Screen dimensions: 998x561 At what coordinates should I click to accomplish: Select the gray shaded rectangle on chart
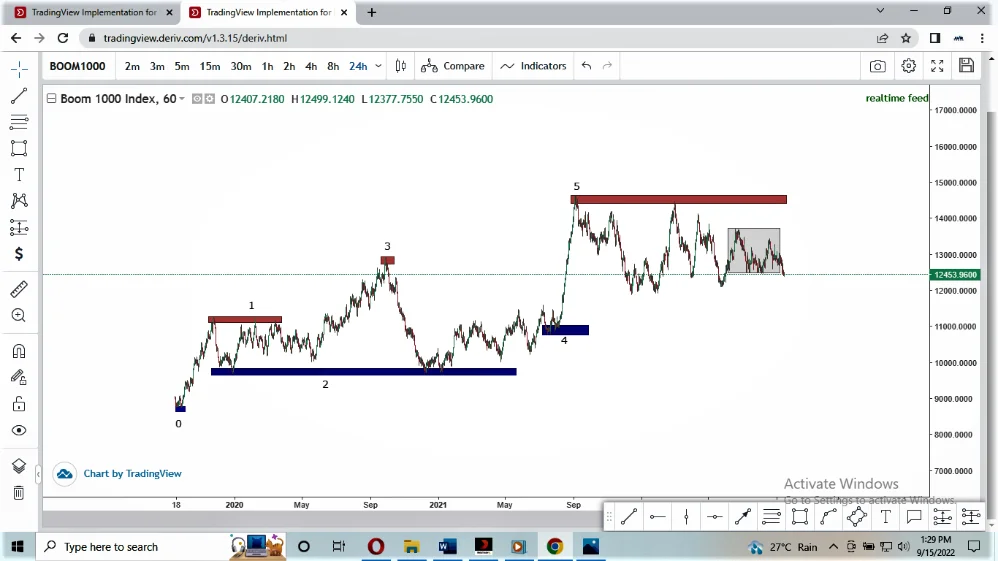[754, 251]
